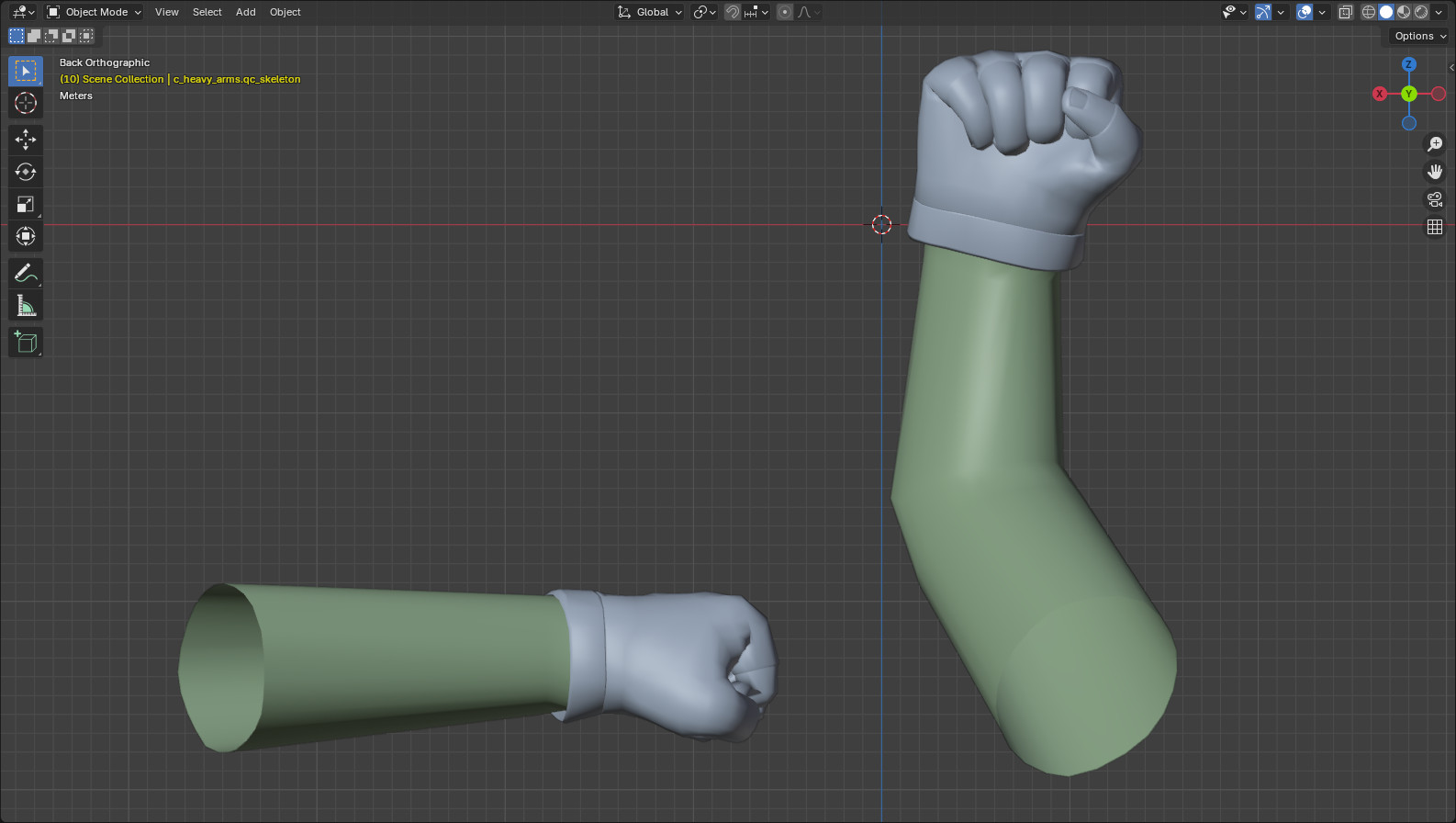Open the editor type dropdown
1456x823 pixels.
tap(24, 12)
